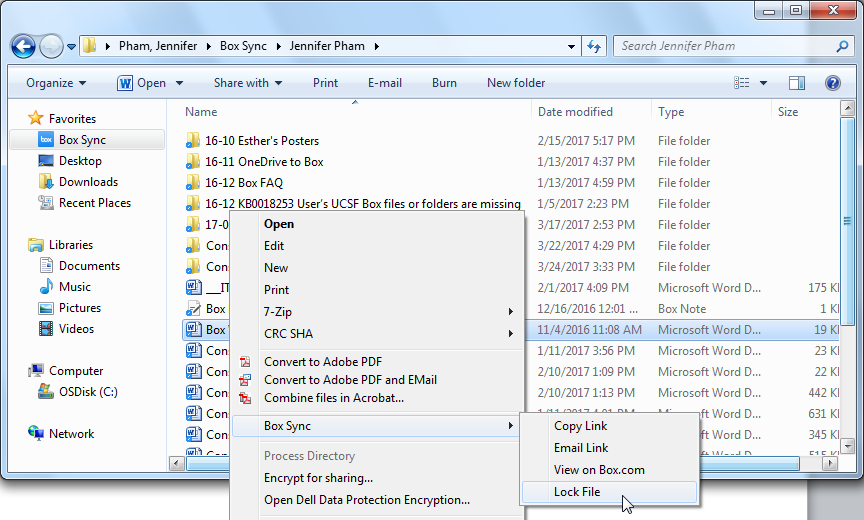The width and height of the screenshot is (864, 520).
Task: Select the 16-10 Esther's Posters folder
Action: 262,141
